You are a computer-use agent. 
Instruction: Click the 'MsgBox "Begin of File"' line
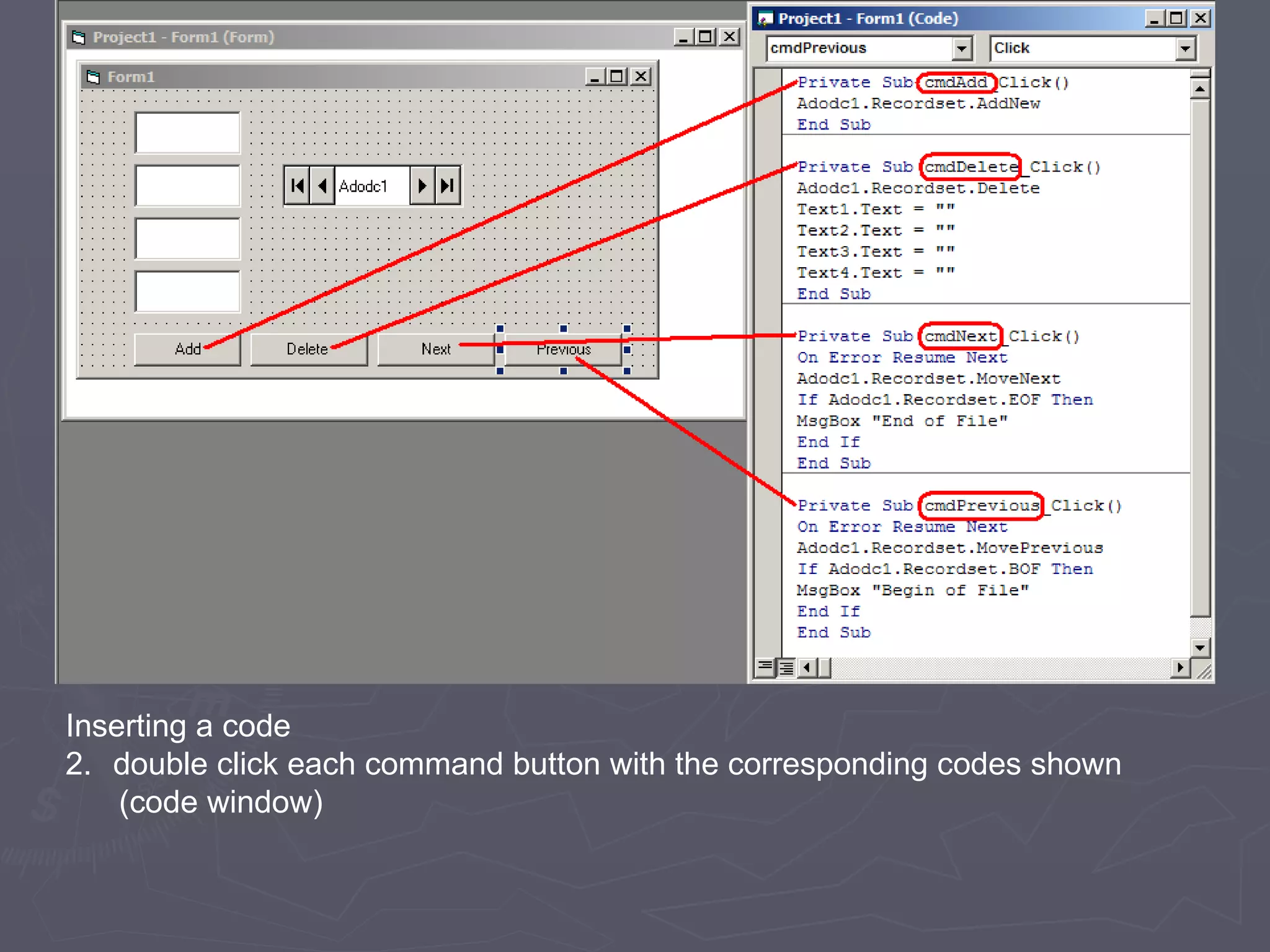coord(913,590)
